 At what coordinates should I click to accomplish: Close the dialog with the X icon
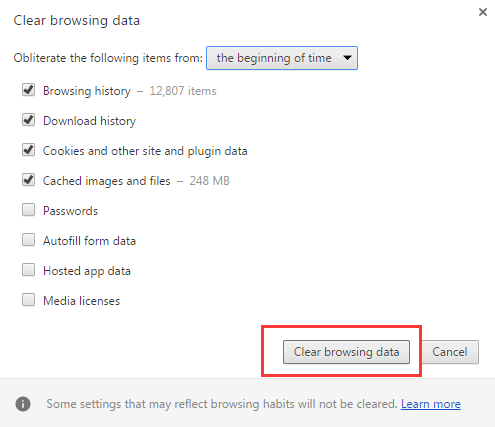pos(483,12)
